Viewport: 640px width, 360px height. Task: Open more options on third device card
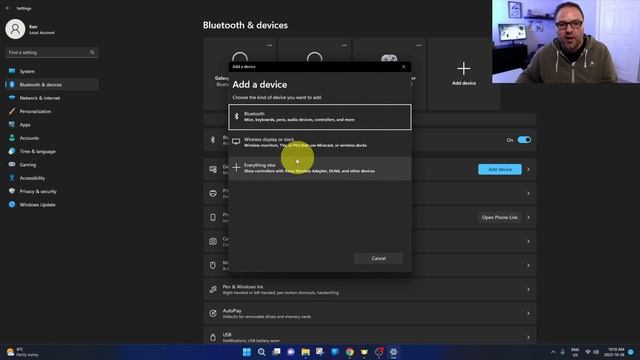pos(419,45)
